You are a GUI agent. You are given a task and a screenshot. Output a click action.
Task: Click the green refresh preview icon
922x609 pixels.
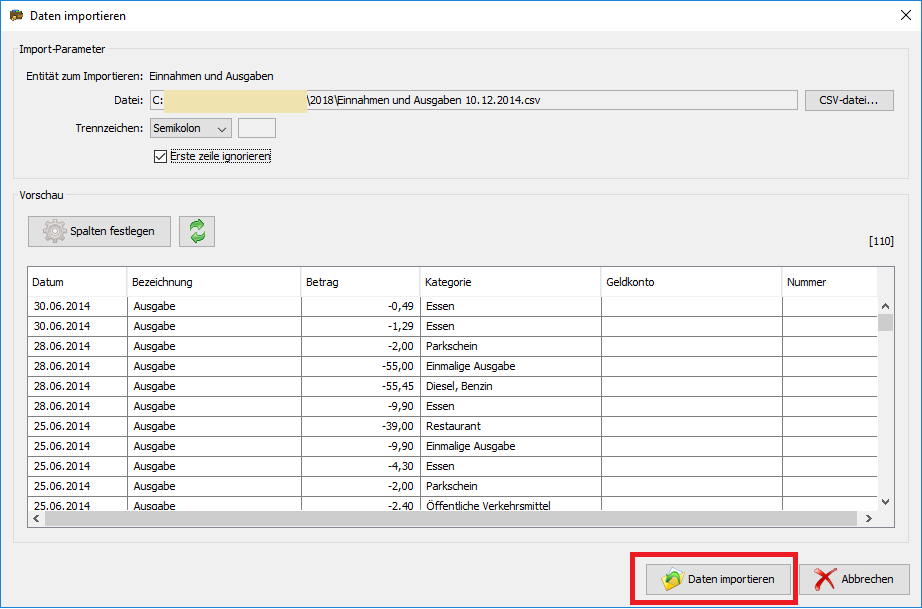tap(197, 231)
